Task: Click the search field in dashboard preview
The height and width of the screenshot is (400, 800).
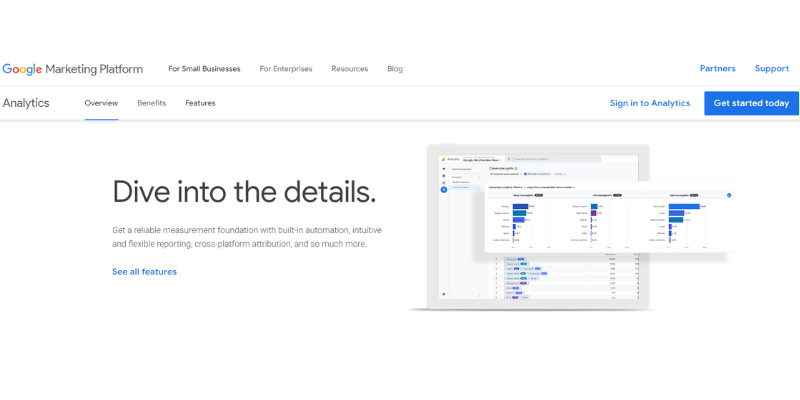Action: click(x=554, y=159)
